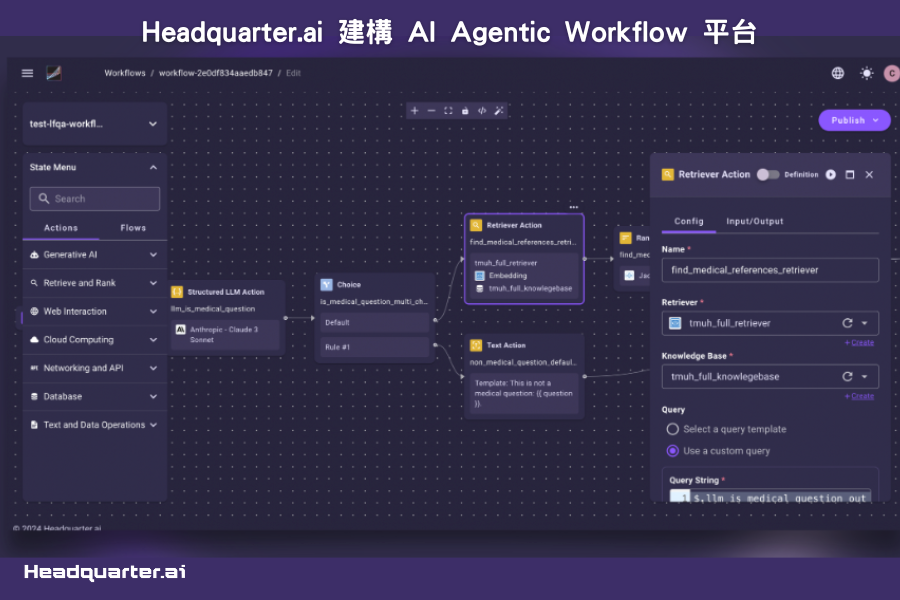Run the action with play icon
Screen dimensions: 900x600
point(831,175)
